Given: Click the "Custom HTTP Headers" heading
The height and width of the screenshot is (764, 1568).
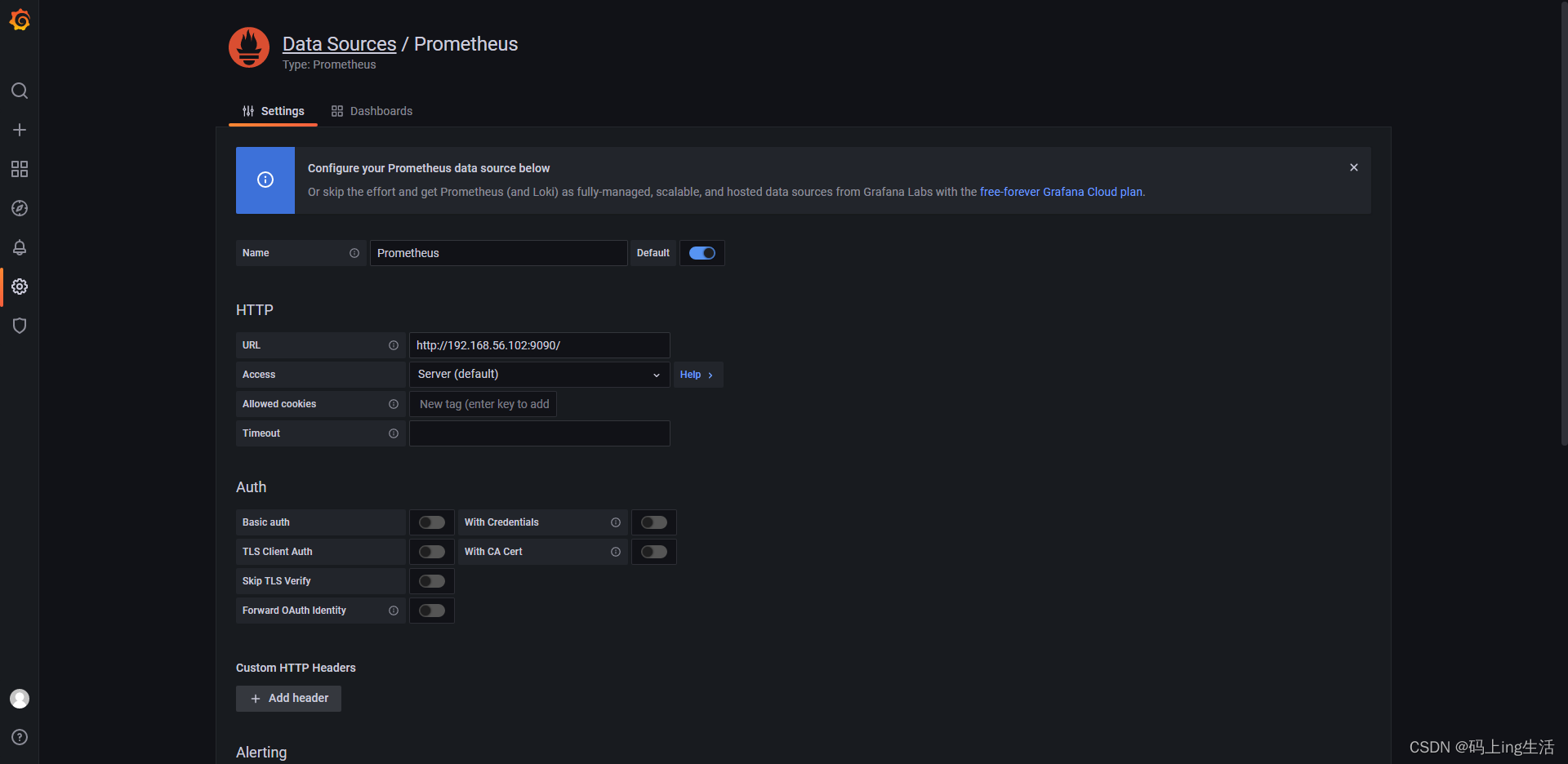Looking at the screenshot, I should coord(296,668).
